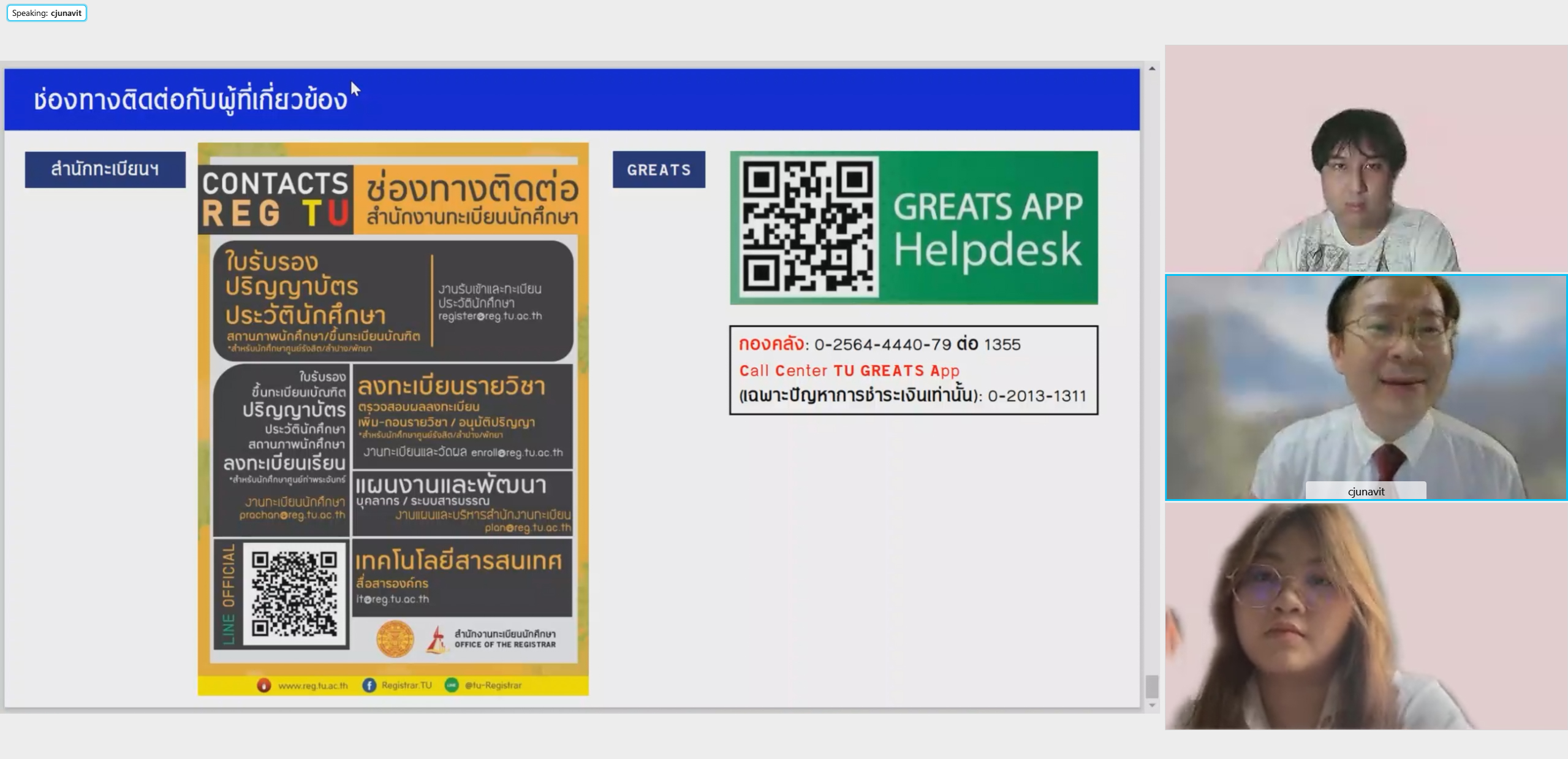Viewport: 1568px width, 759px height.
Task: Select the top participant video tile
Action: click(x=1366, y=158)
